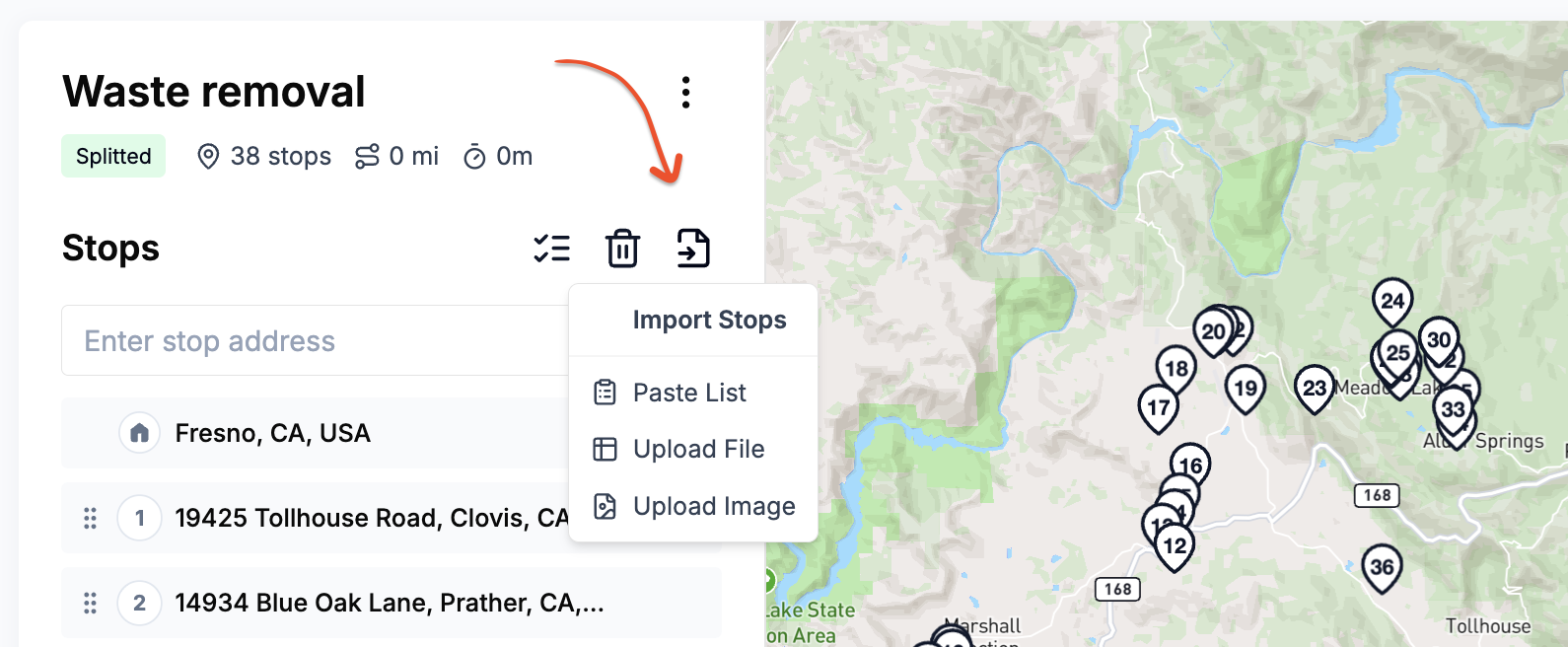The image size is (1568, 647).
Task: Choose Upload File in the Import Stops menu
Action: [698, 449]
